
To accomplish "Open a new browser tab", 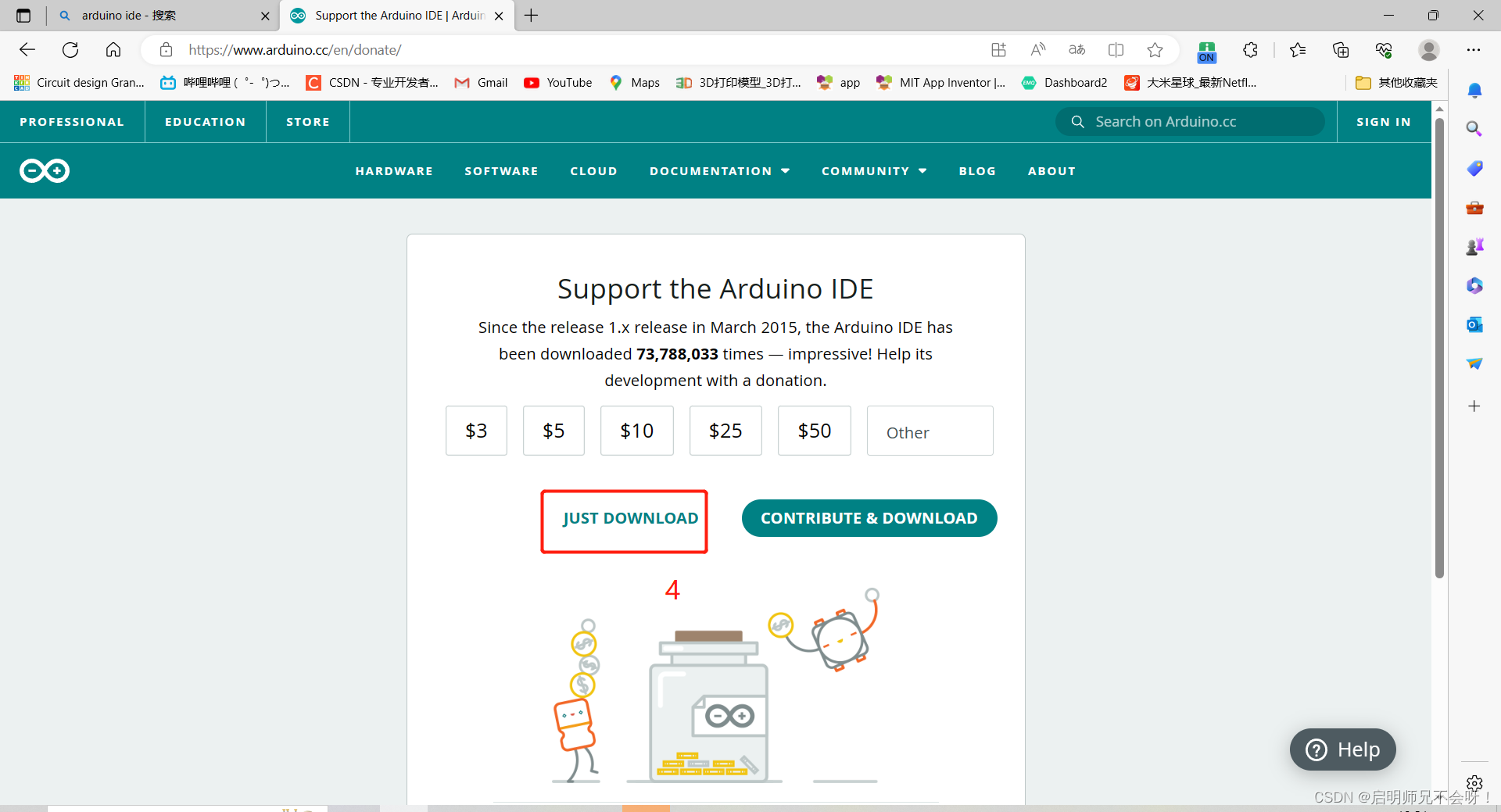I will 532,16.
